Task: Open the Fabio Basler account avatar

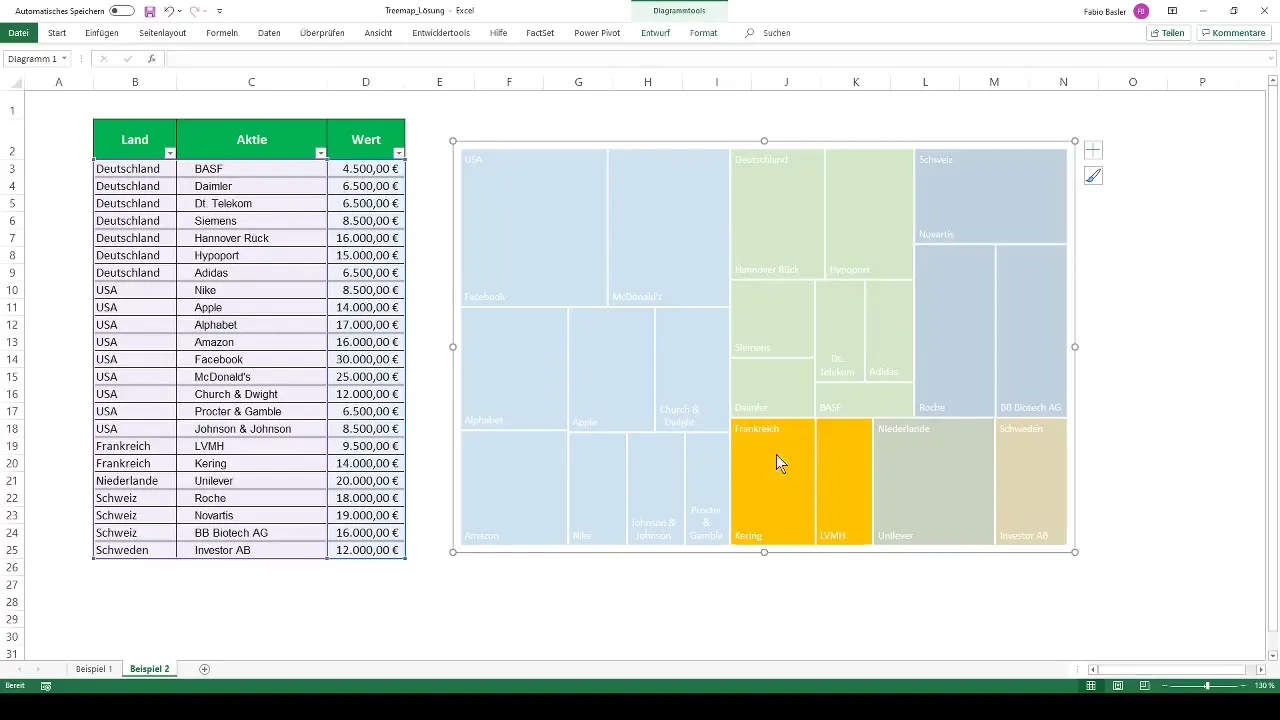Action: point(1141,11)
